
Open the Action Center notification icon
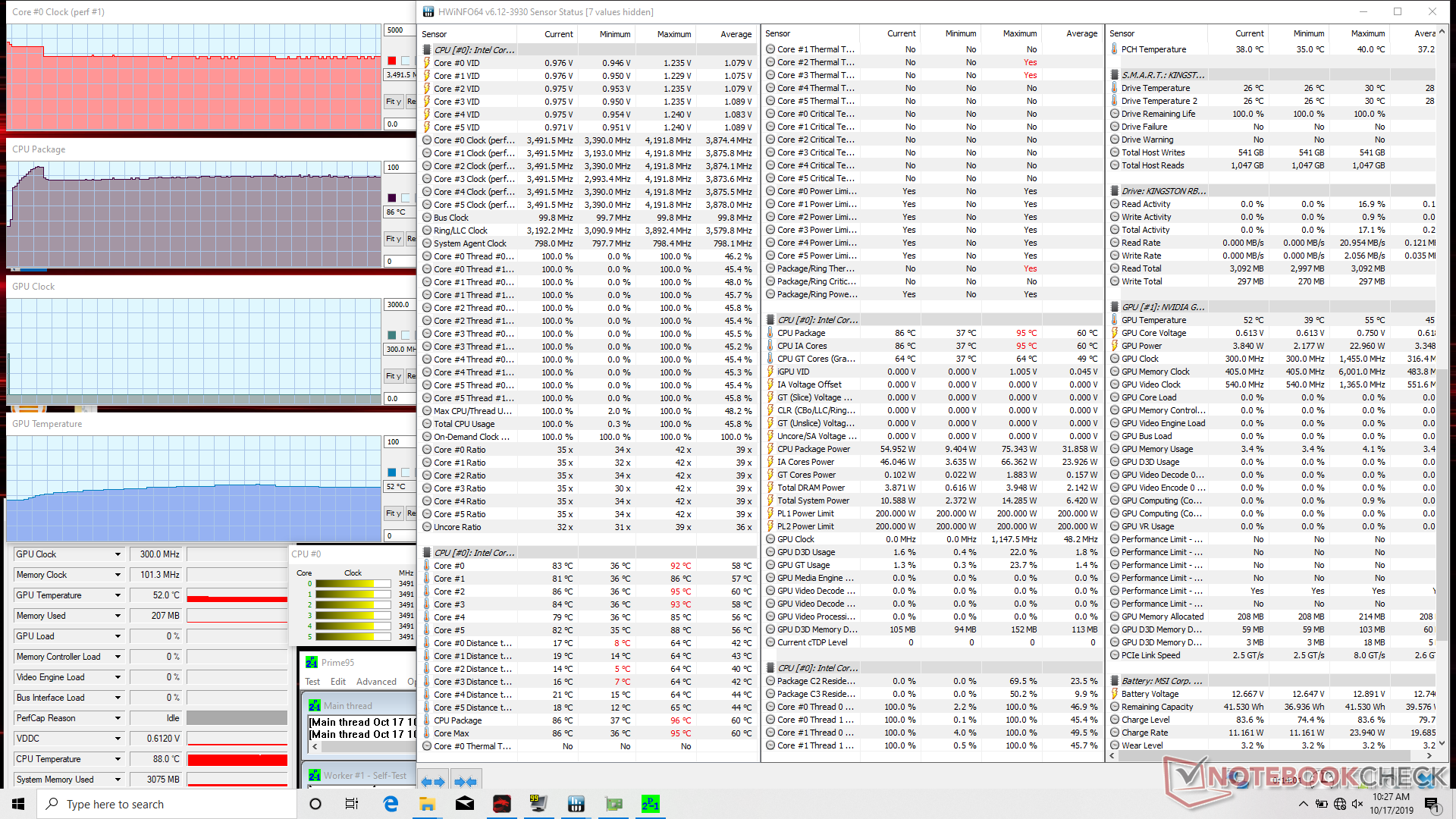click(x=1431, y=804)
